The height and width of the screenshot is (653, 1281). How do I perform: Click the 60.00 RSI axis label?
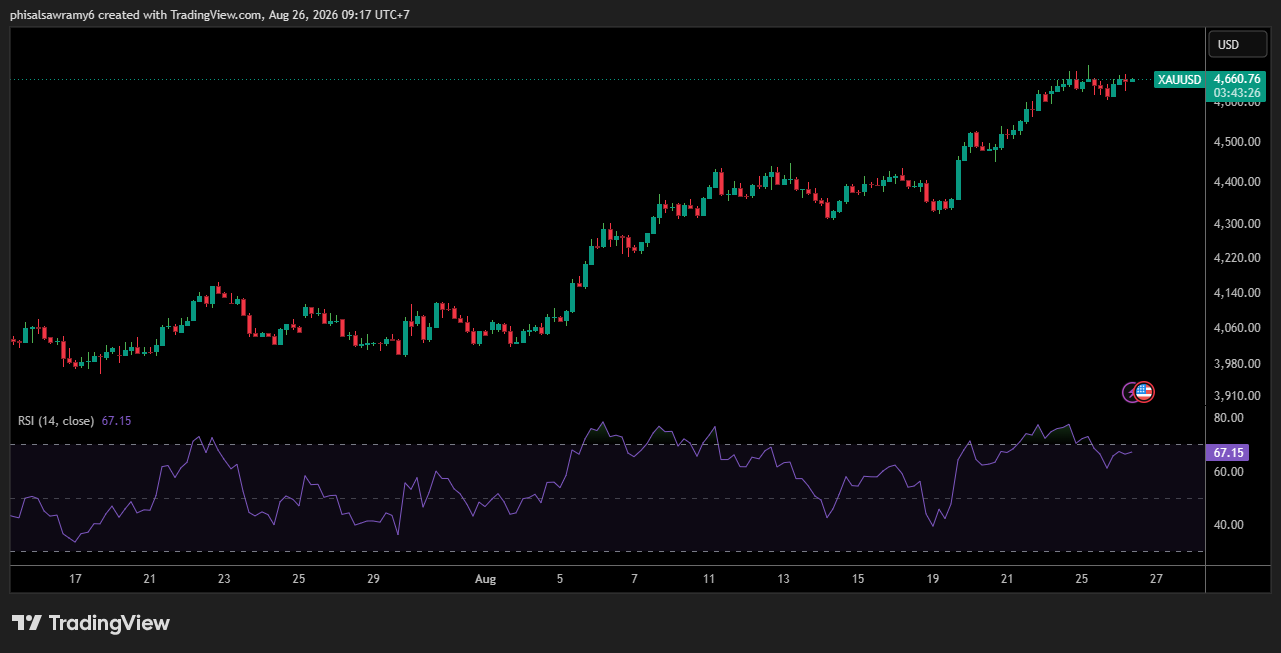tap(1228, 471)
